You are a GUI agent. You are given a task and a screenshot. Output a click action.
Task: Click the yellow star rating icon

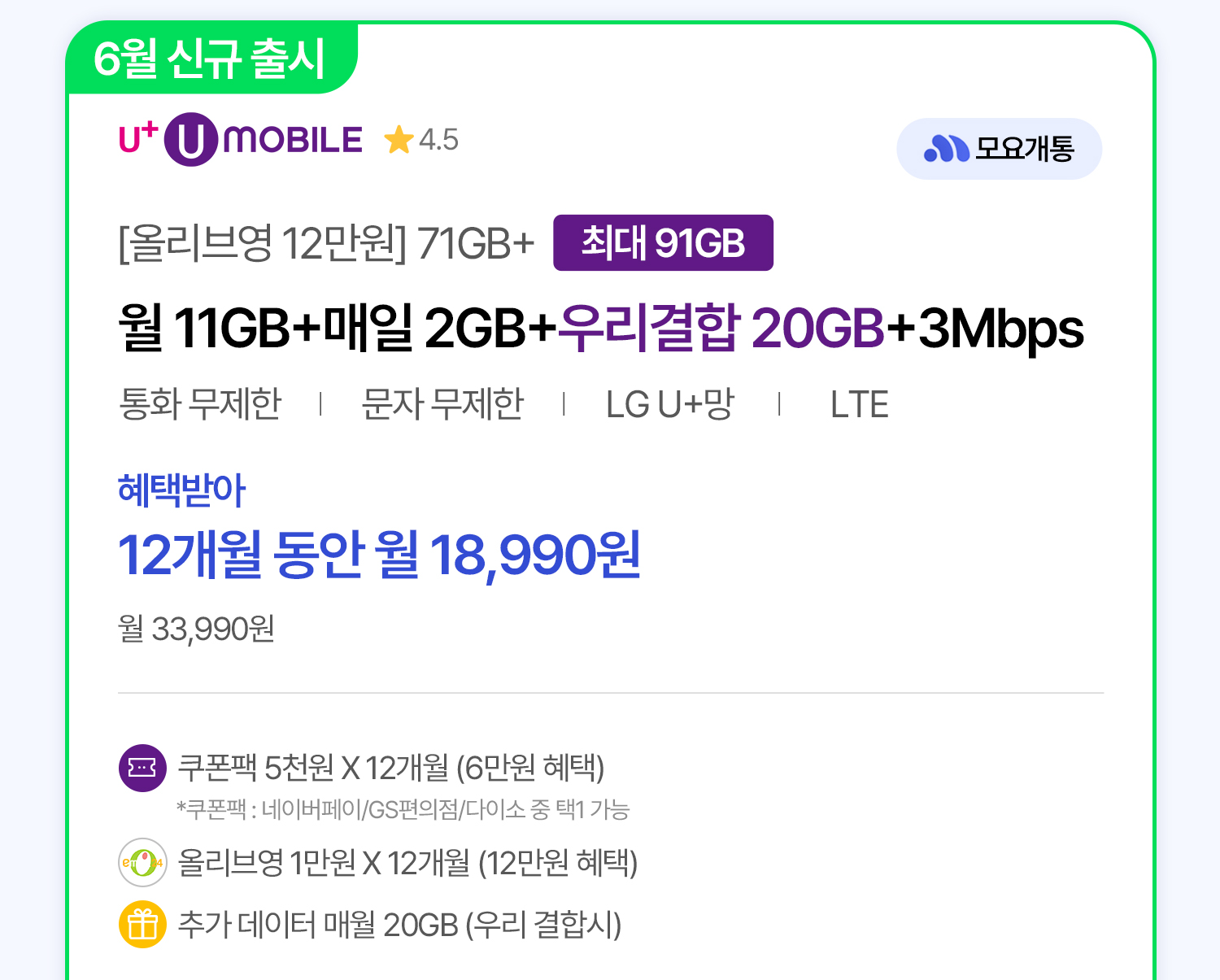coord(399,140)
